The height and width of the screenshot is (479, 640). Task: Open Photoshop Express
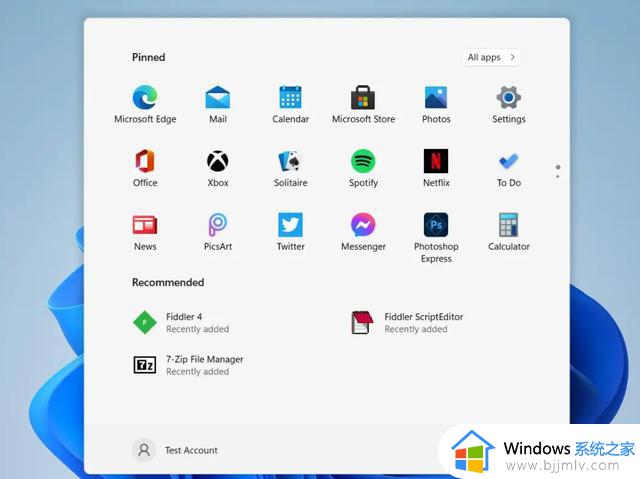pos(436,237)
